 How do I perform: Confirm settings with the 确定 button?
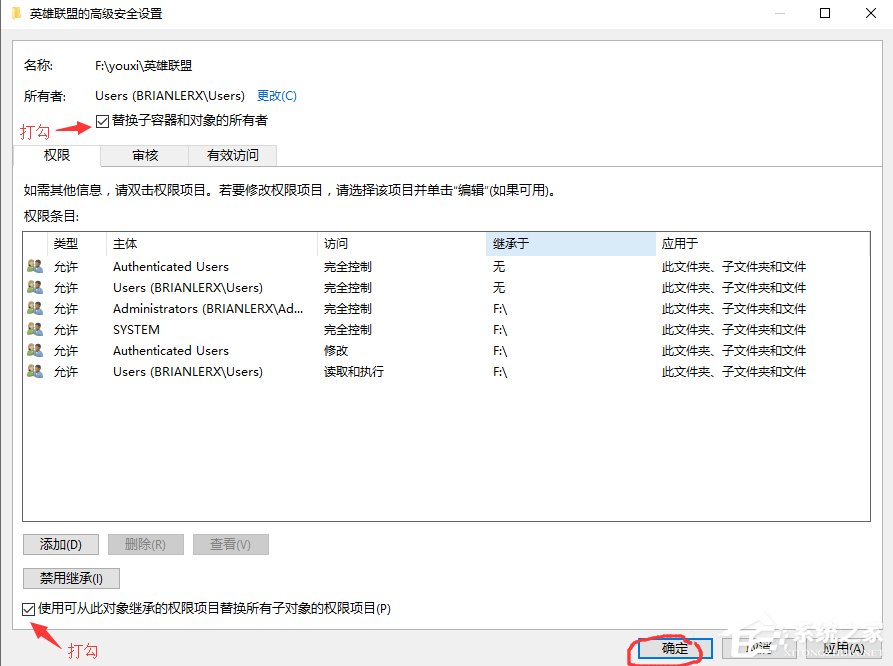pyautogui.click(x=674, y=649)
